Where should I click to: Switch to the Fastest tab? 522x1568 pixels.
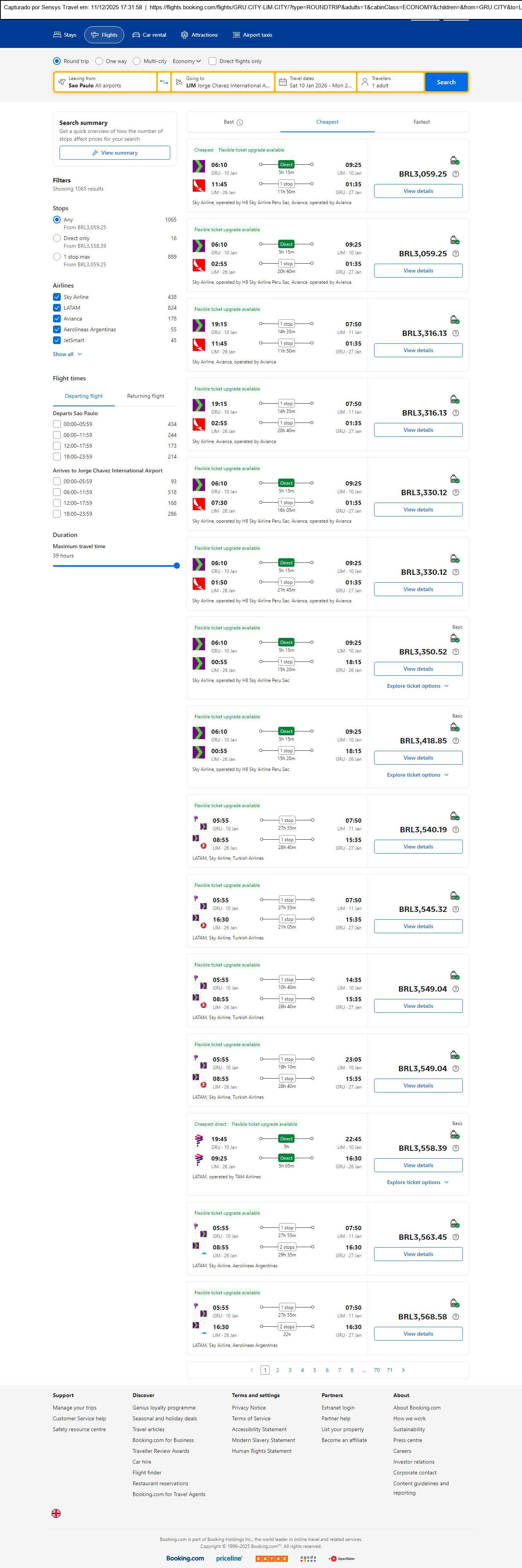(421, 122)
